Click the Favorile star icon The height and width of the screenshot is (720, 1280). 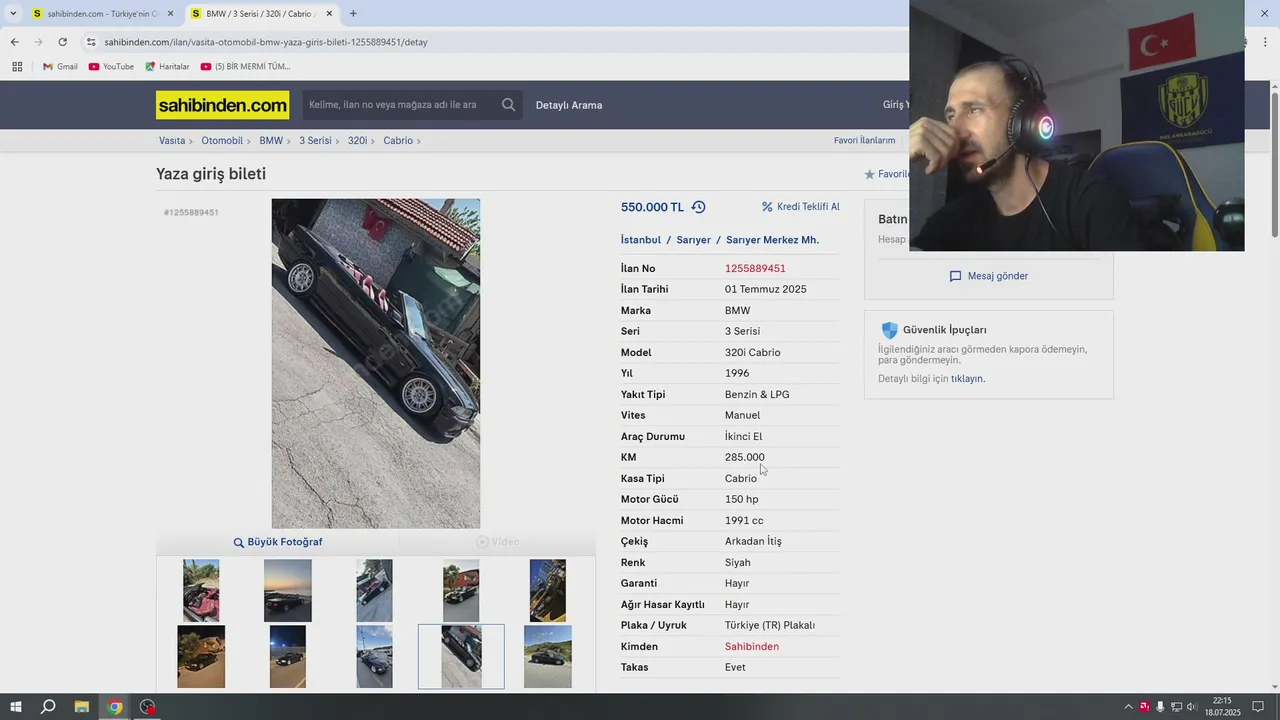(x=869, y=174)
